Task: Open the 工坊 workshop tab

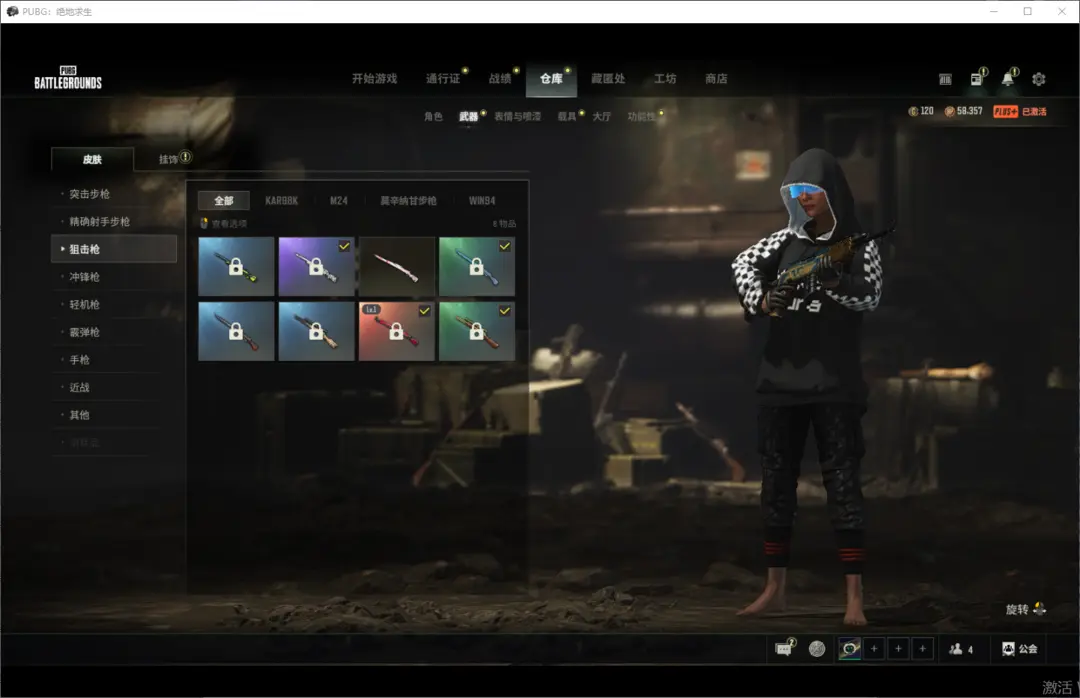Action: (665, 79)
